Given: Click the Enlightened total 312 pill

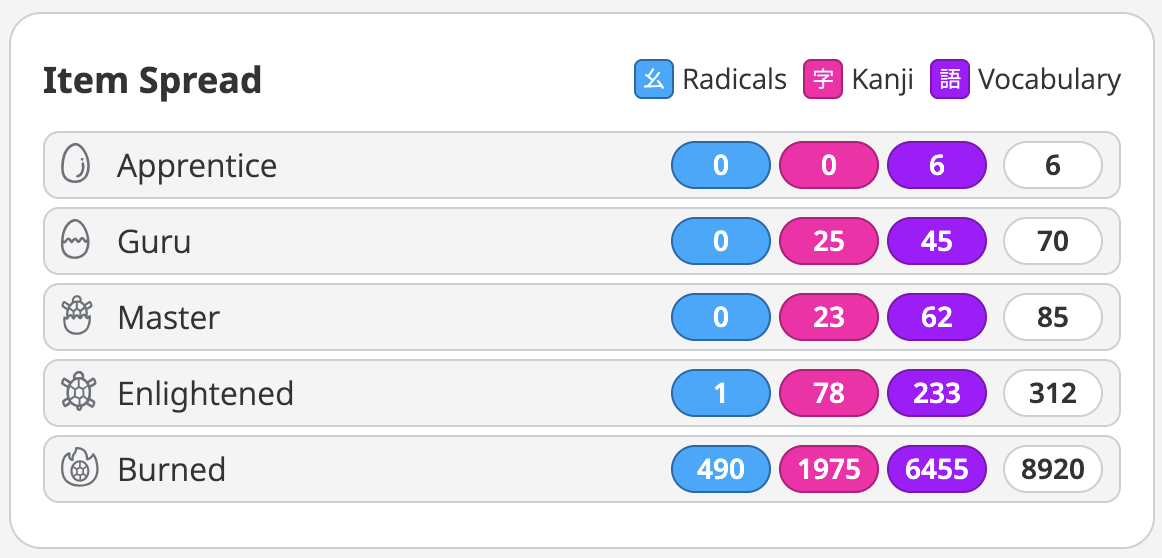Looking at the screenshot, I should pyautogui.click(x=1053, y=393).
